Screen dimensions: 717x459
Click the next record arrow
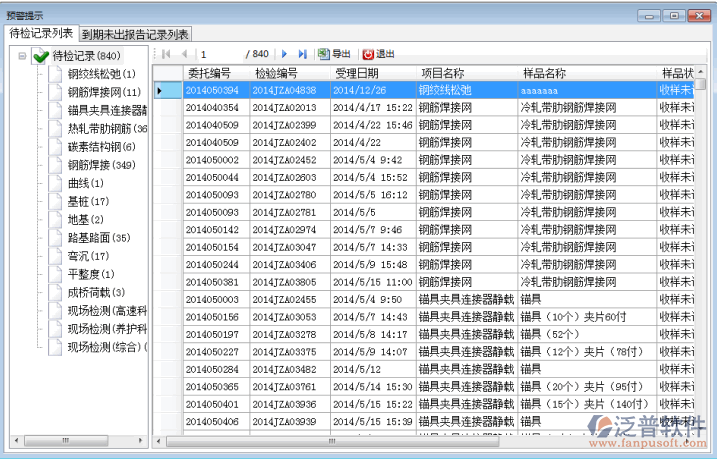[285, 54]
